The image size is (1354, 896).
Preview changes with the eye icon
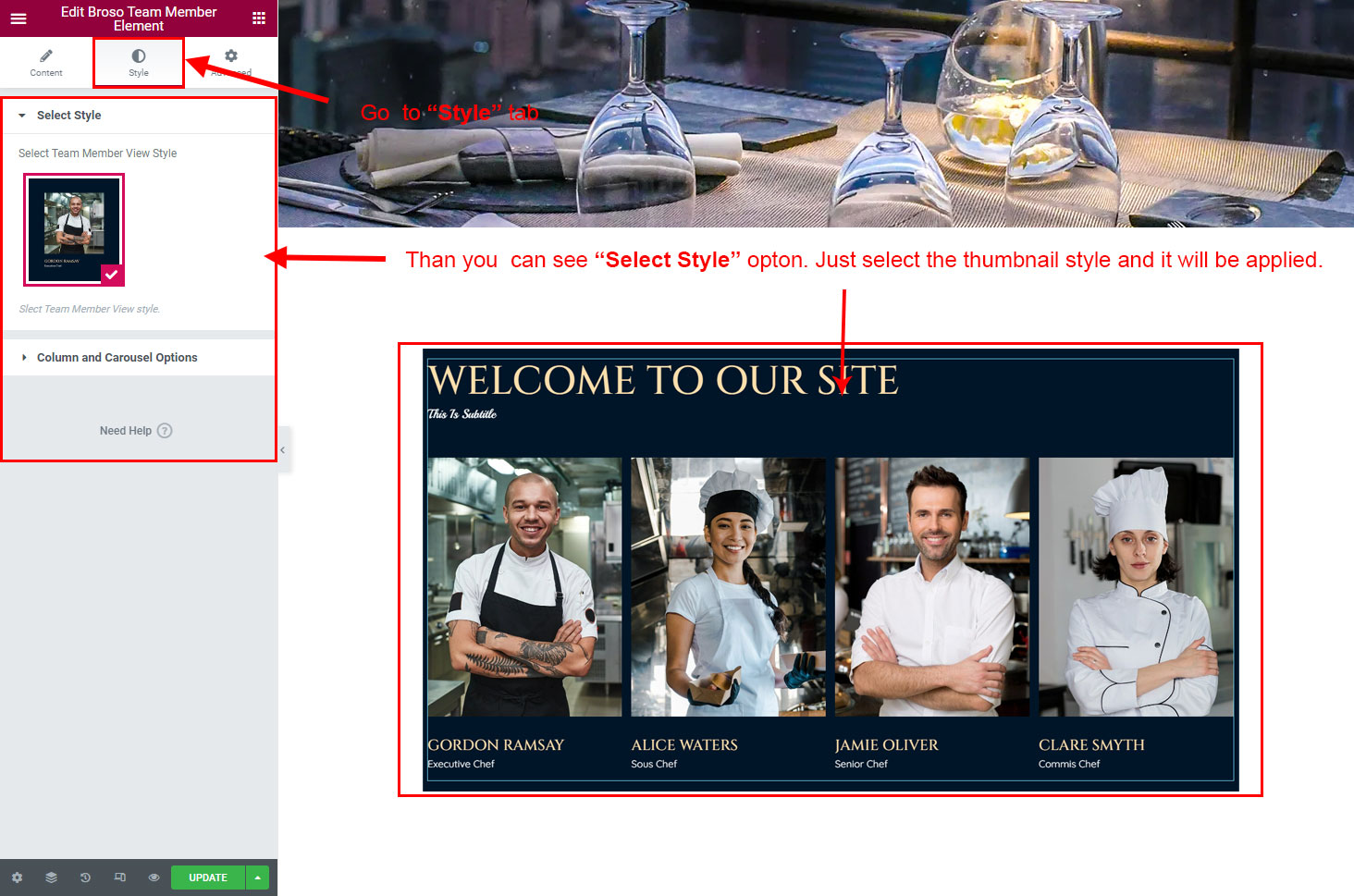pyautogui.click(x=154, y=878)
